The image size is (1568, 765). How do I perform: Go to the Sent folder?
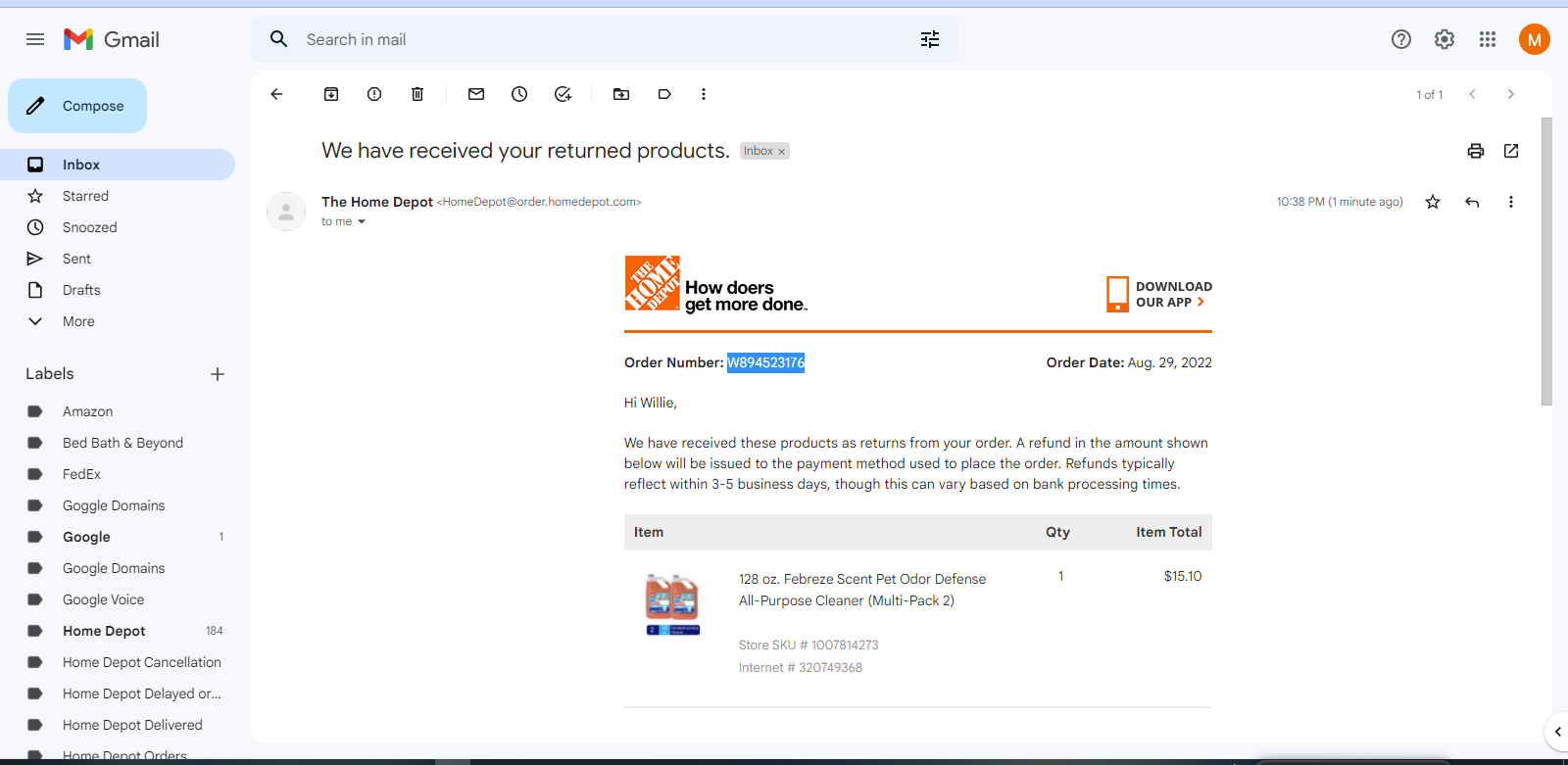point(76,259)
